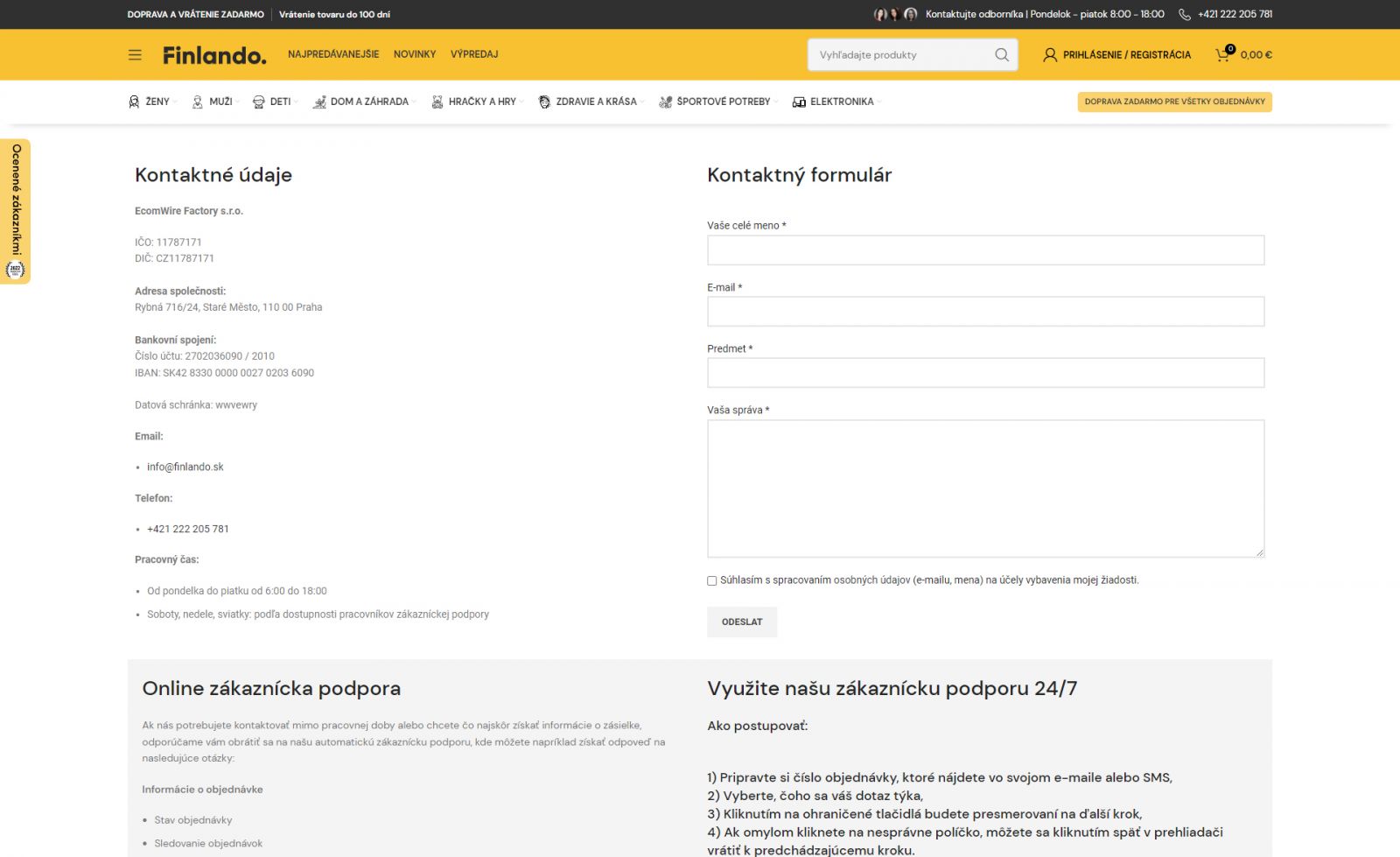The height and width of the screenshot is (857, 1400).
Task: Open the Ocenené zákazníkmi side badge
Action: tap(16, 211)
